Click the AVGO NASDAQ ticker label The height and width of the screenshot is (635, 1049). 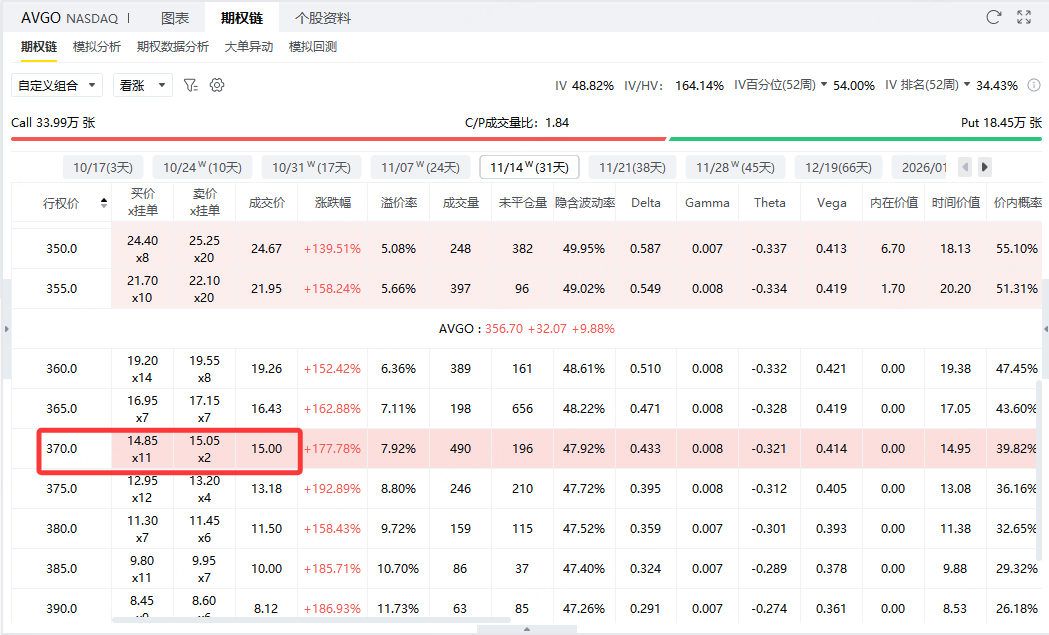coord(69,18)
